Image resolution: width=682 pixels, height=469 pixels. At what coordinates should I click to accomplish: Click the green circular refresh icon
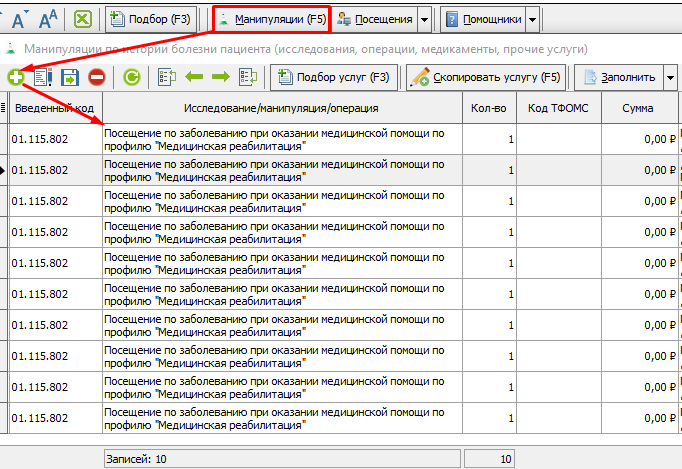[x=131, y=76]
